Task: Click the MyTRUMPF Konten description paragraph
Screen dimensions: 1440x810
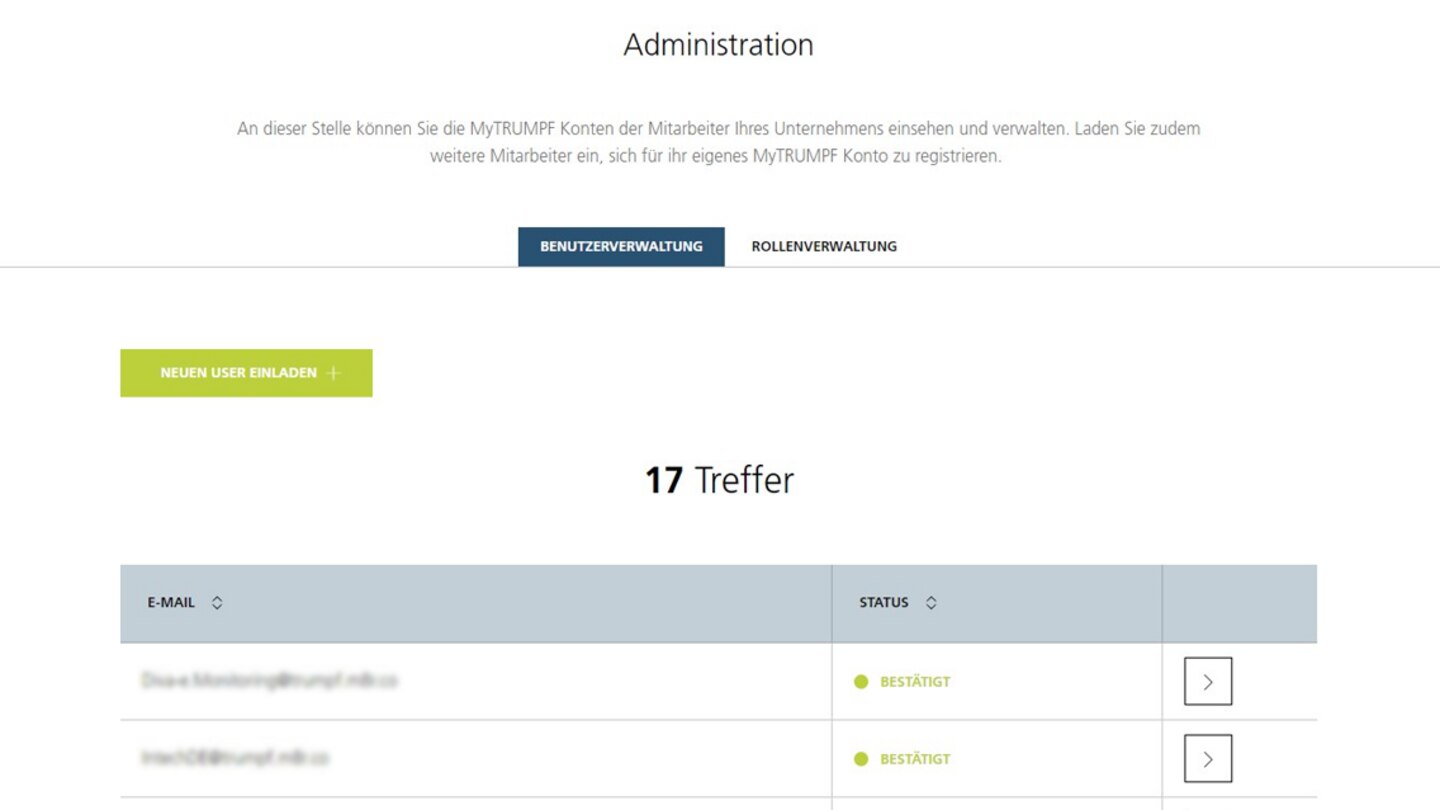Action: pyautogui.click(x=718, y=143)
